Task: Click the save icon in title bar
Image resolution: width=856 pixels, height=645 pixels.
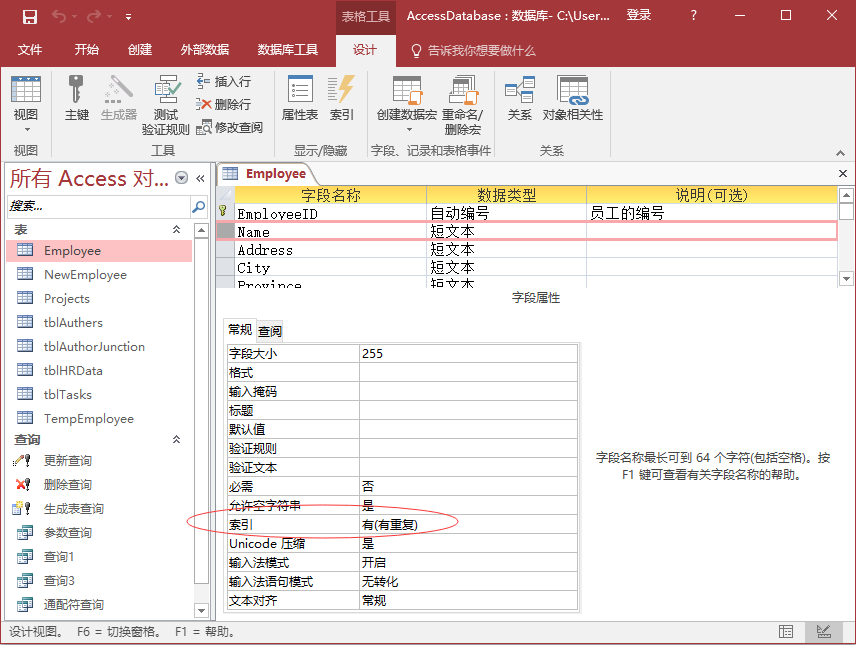Action: pyautogui.click(x=29, y=16)
